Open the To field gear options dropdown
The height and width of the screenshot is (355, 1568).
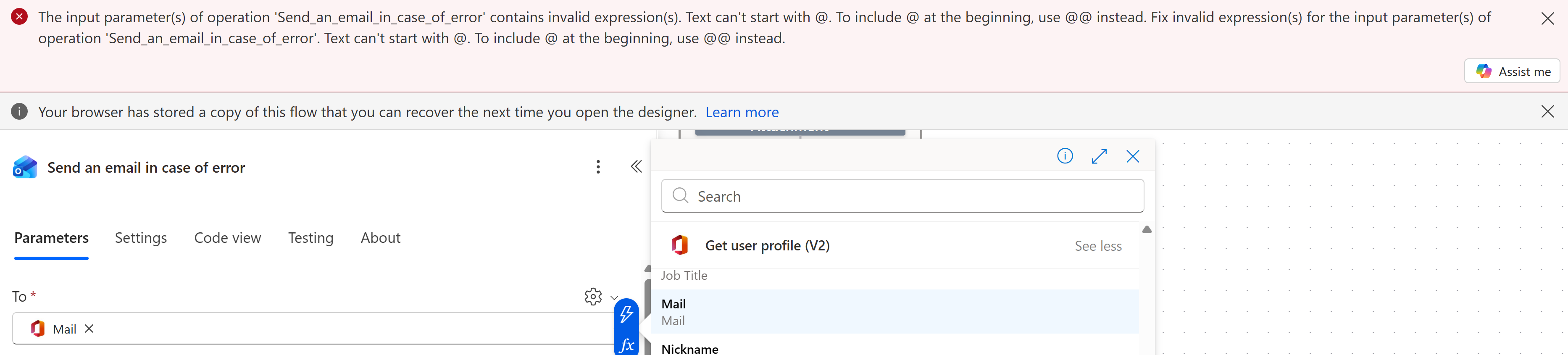[x=600, y=297]
